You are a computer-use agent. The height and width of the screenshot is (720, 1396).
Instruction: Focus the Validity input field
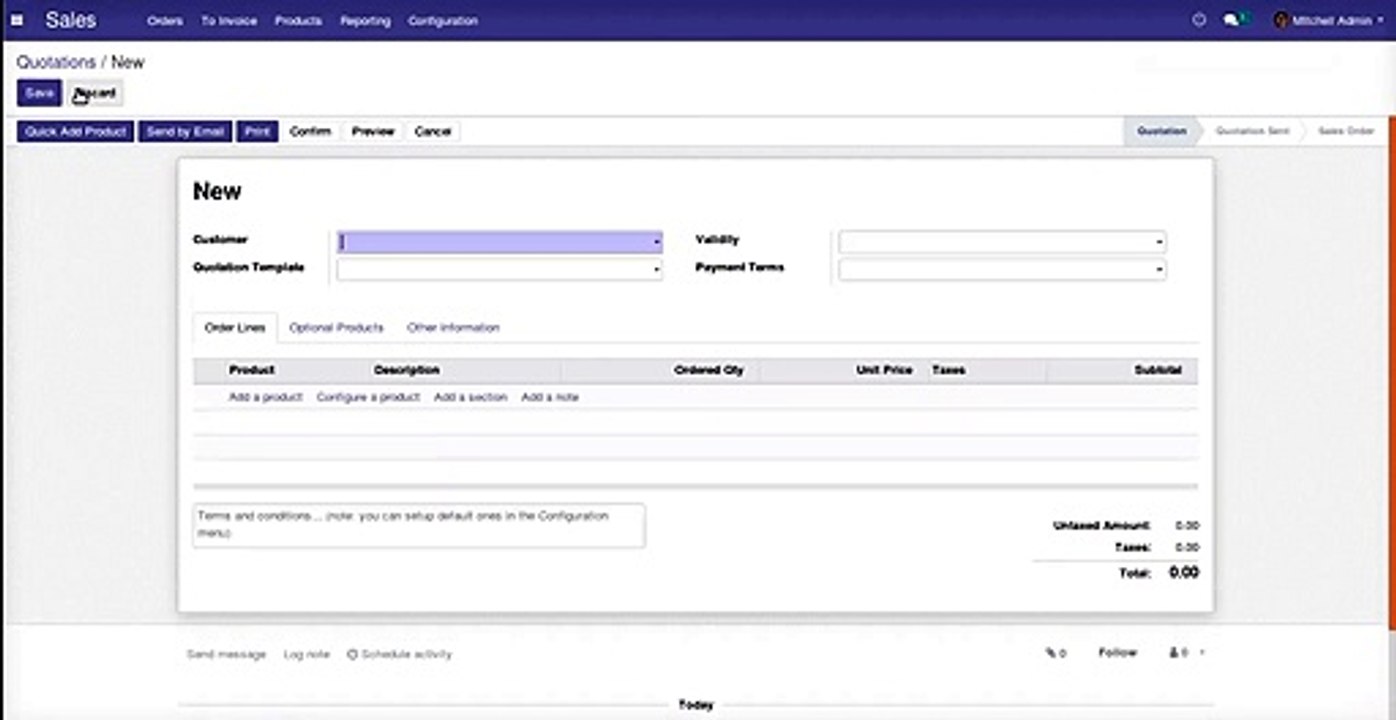coord(1002,242)
